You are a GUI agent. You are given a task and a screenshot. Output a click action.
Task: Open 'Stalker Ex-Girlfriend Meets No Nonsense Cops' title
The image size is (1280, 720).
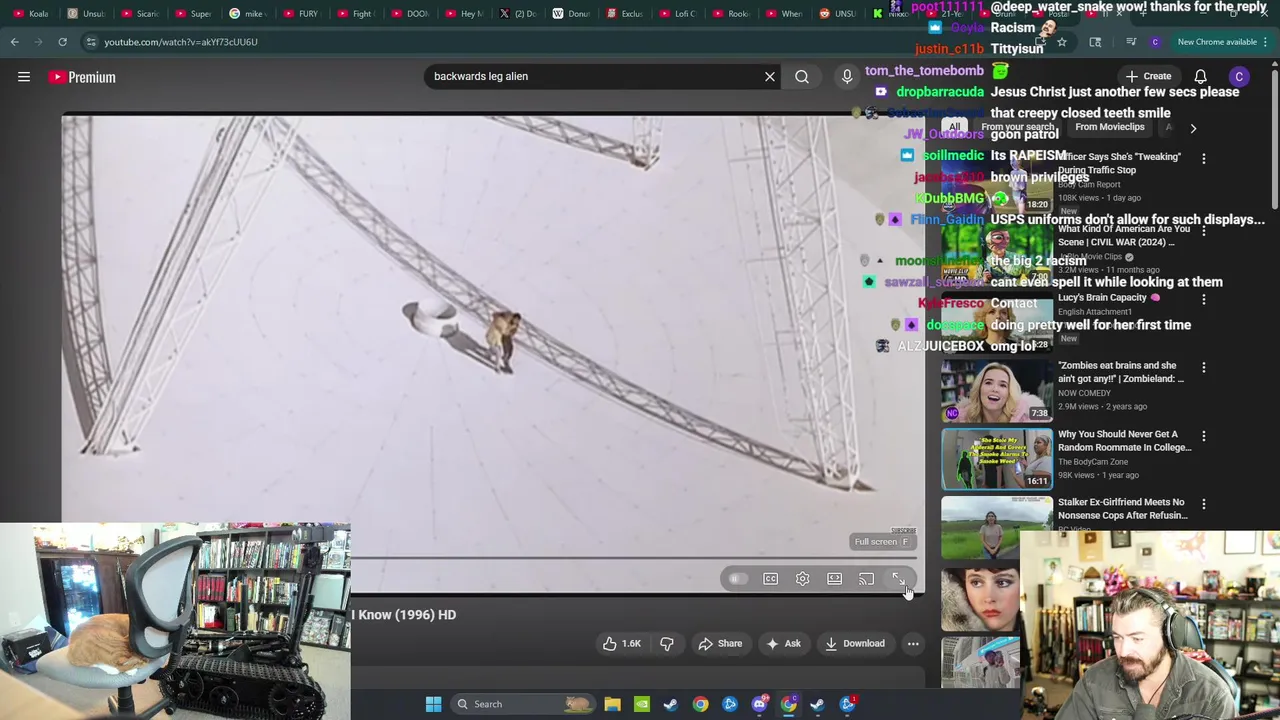(1123, 509)
